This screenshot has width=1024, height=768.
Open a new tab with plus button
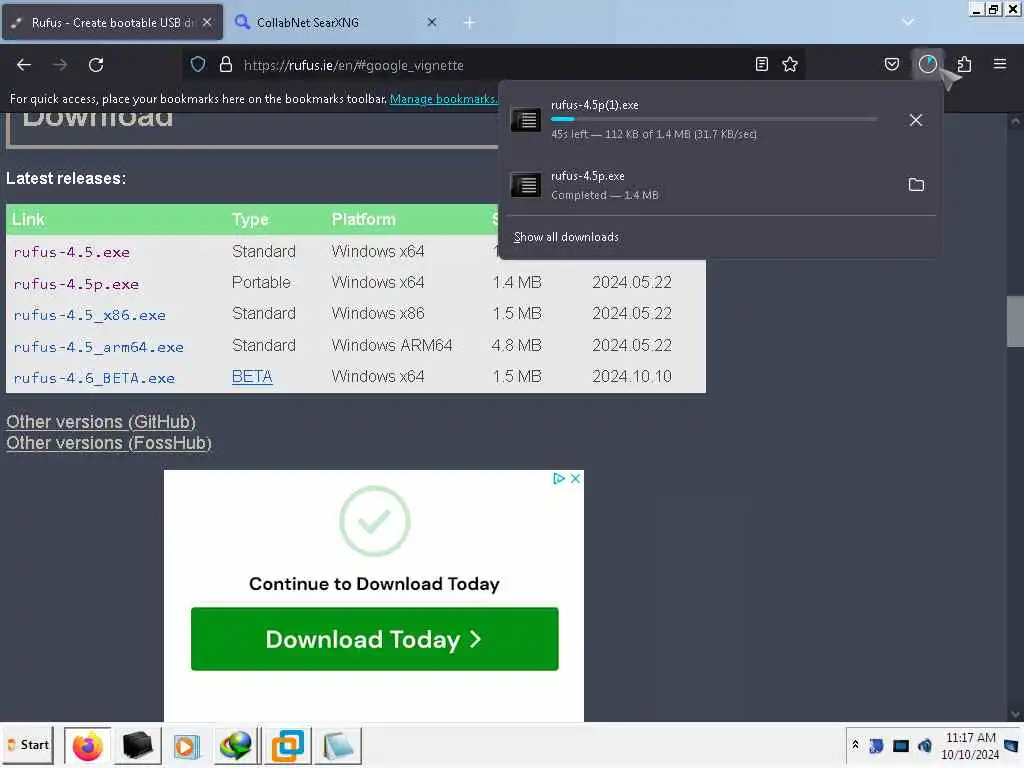coord(469,23)
